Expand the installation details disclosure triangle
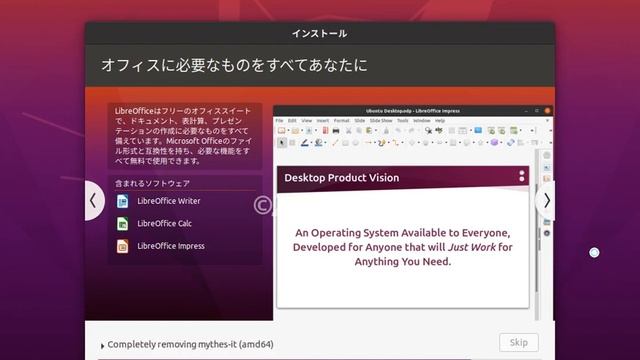 102,346
